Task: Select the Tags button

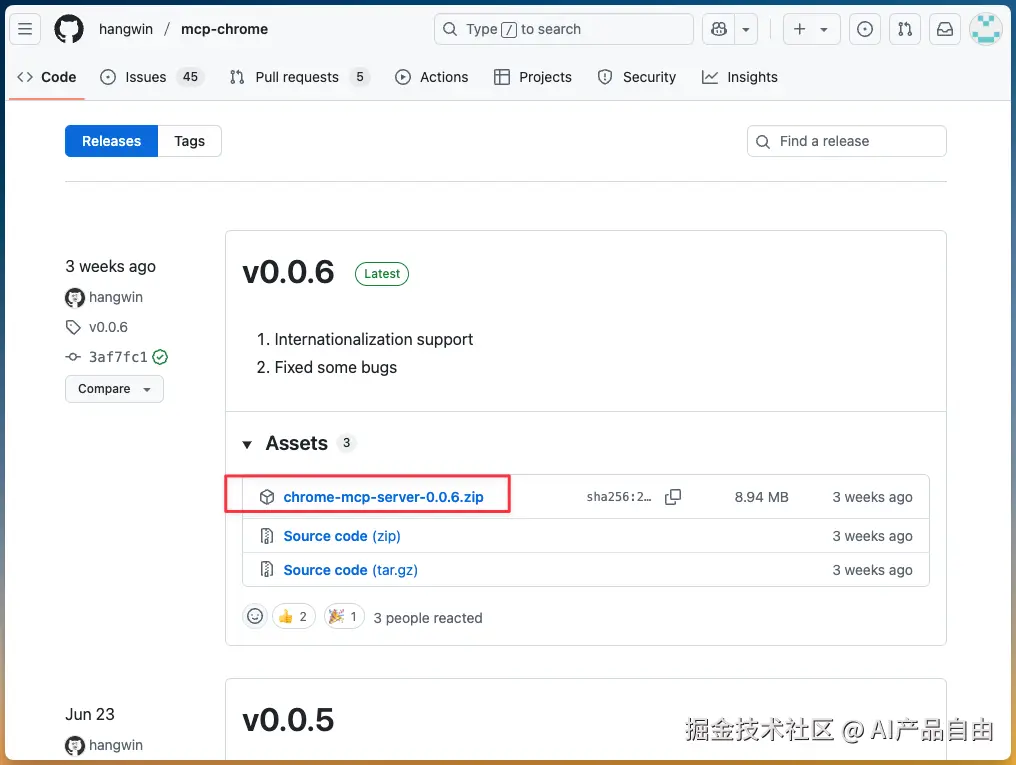Action: point(189,141)
